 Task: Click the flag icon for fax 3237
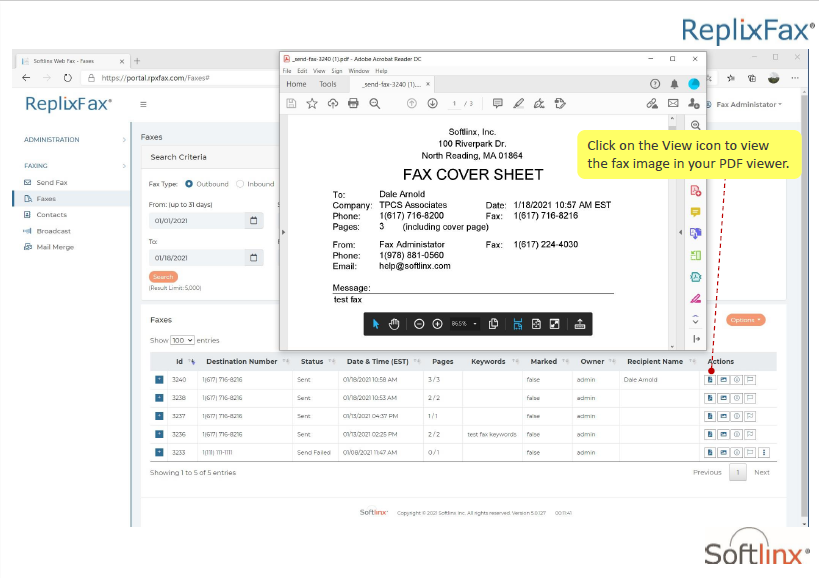tap(751, 415)
